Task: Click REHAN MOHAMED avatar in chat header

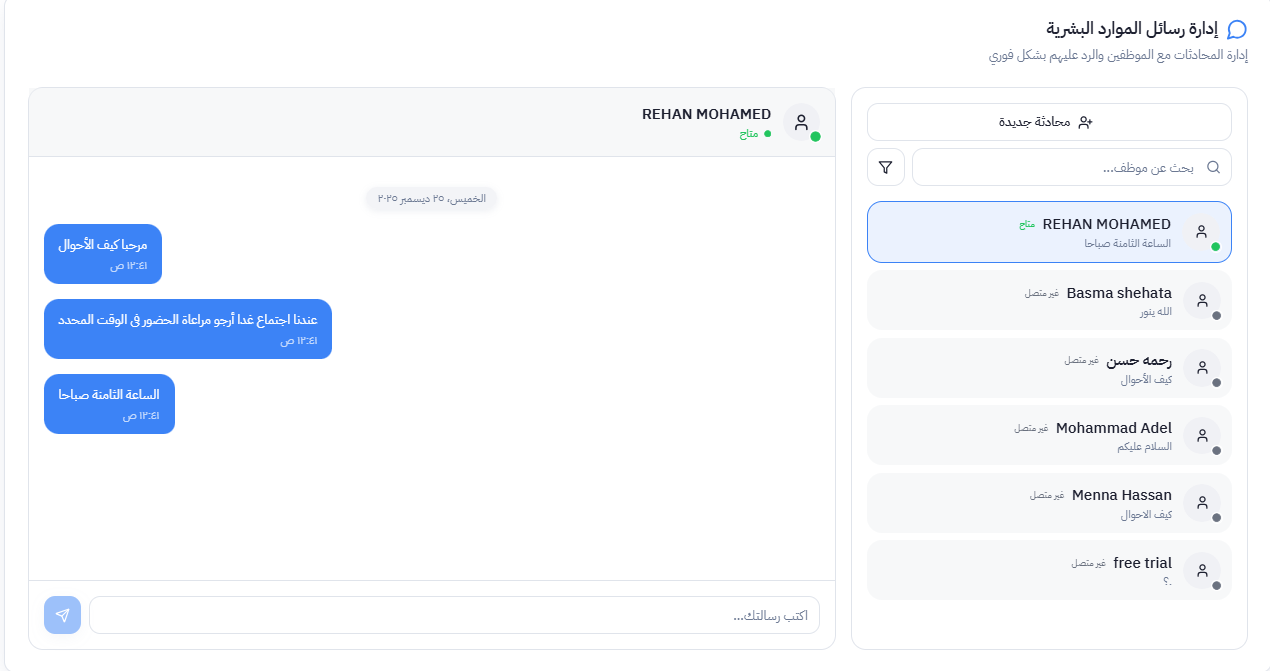Action: 801,122
